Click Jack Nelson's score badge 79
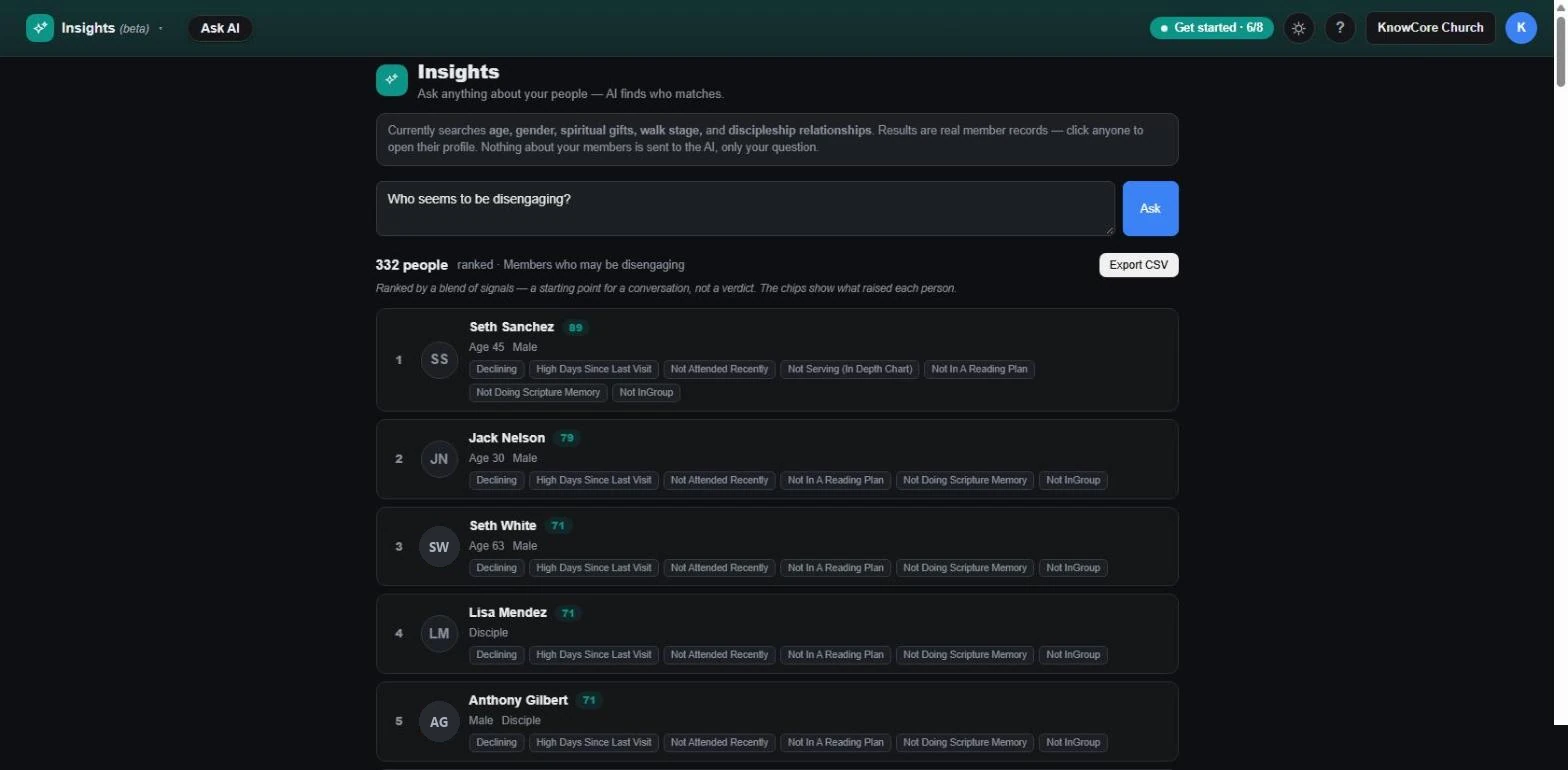Image resolution: width=1568 pixels, height=770 pixels. coord(567,438)
